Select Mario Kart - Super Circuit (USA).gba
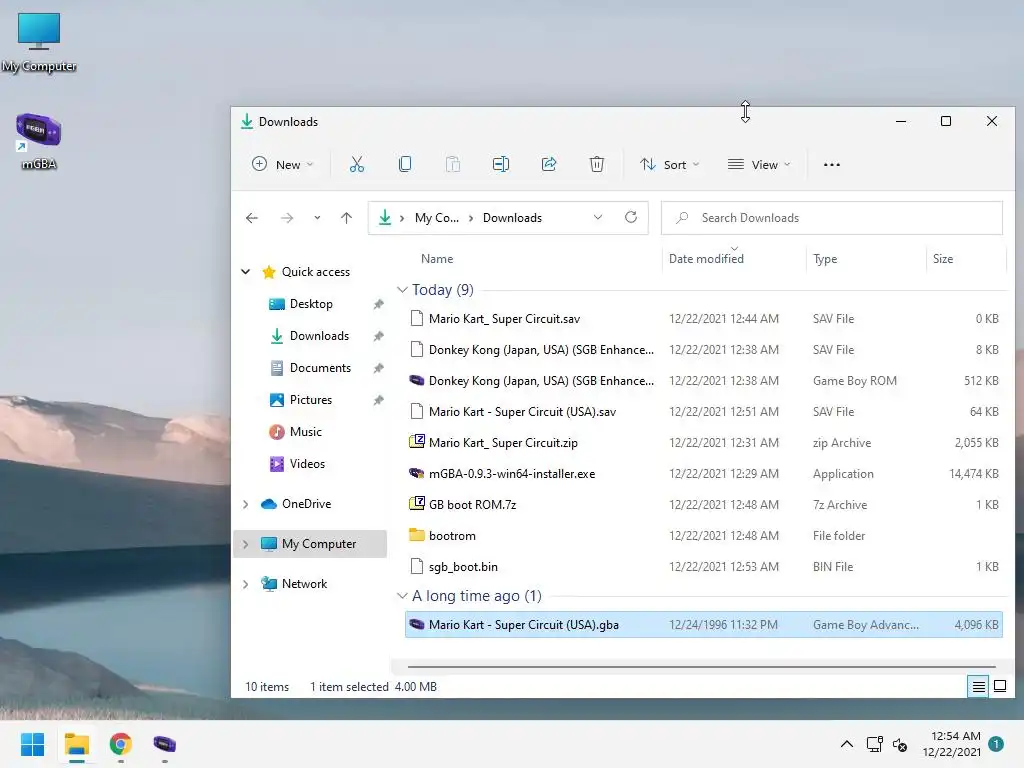The image size is (1024, 768). point(704,625)
